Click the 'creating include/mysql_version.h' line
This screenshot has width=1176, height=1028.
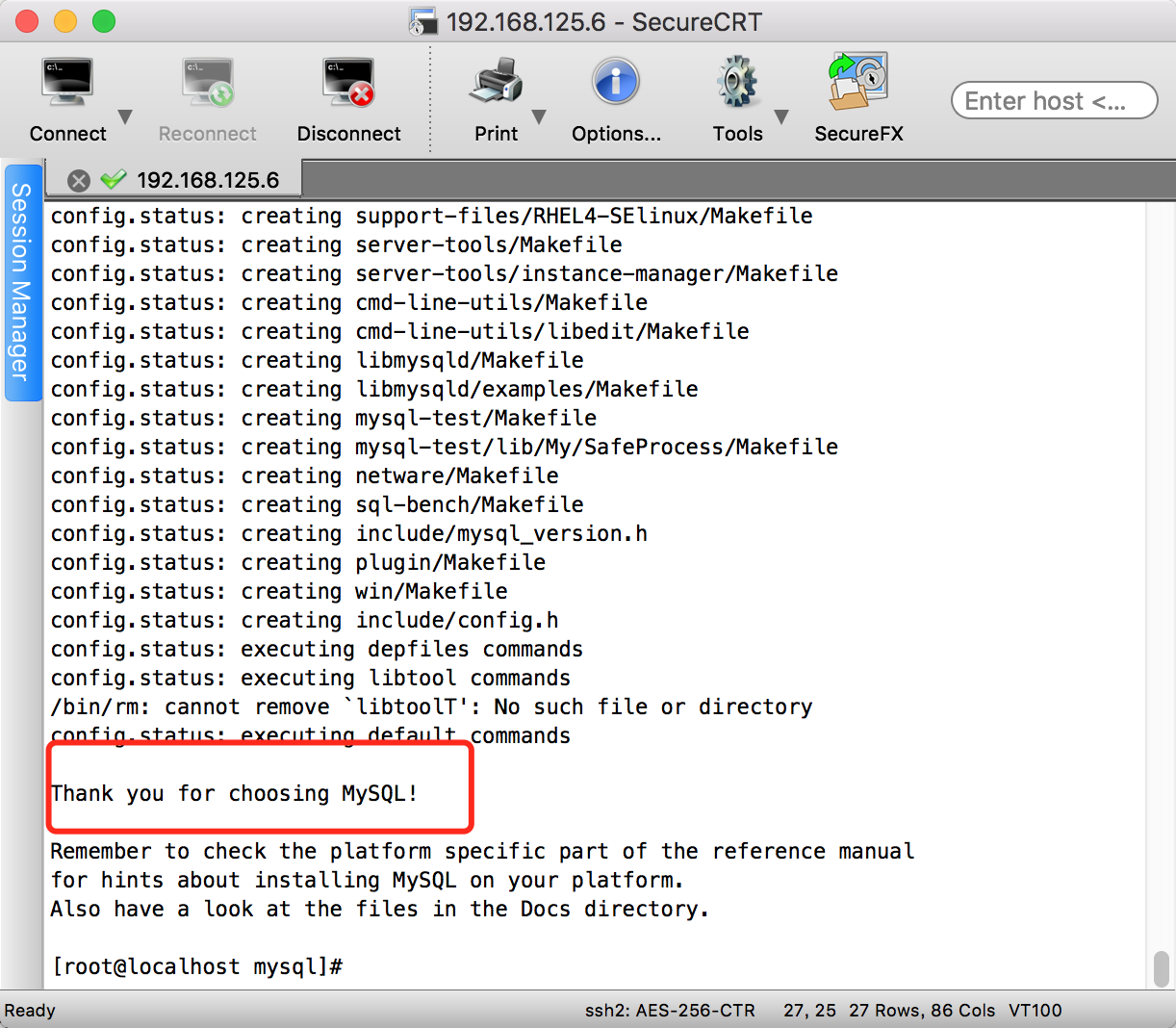349,533
